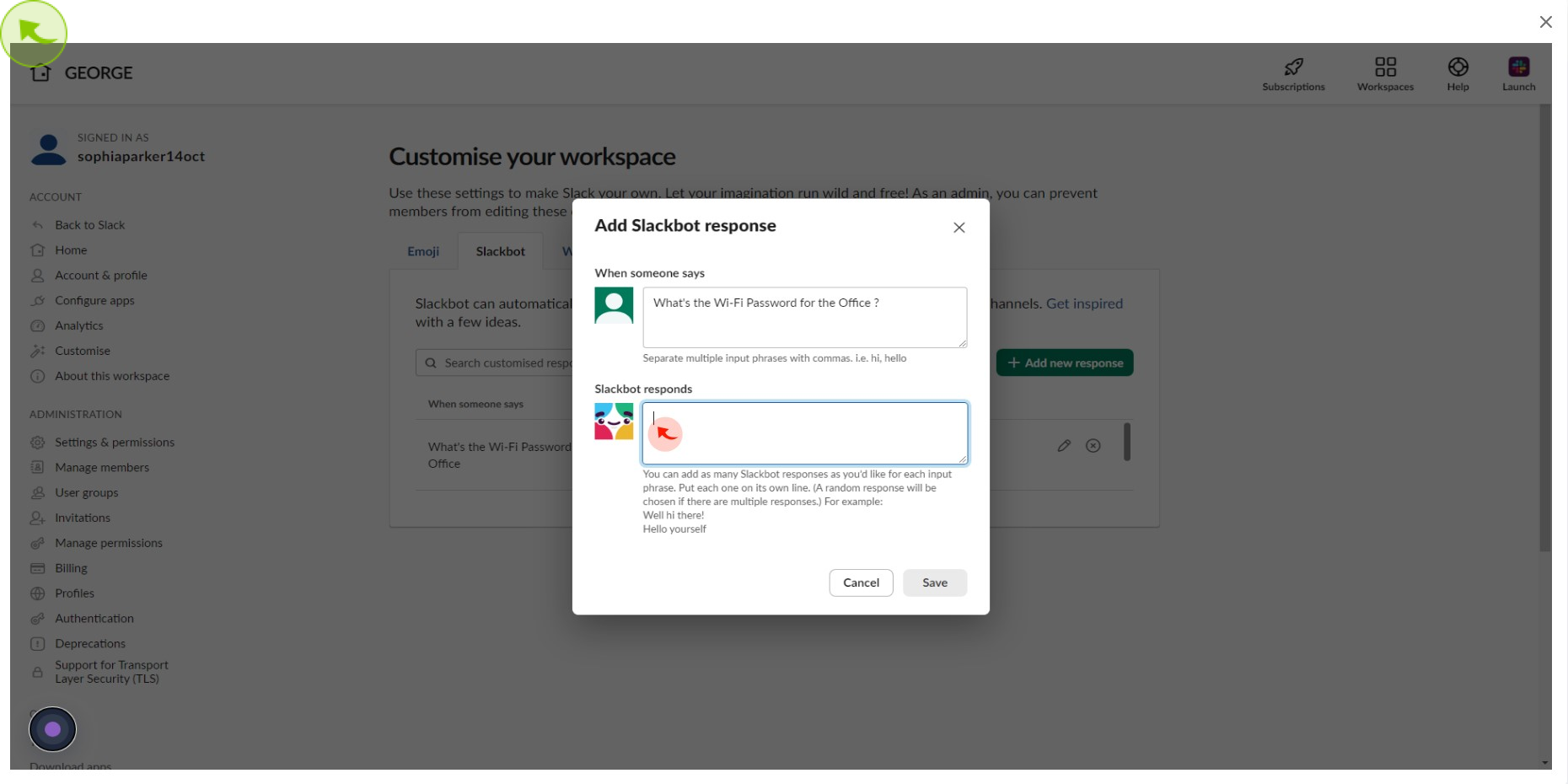The width and height of the screenshot is (1568, 784).
Task: Click the purple recorder circle icon
Action: point(52,729)
